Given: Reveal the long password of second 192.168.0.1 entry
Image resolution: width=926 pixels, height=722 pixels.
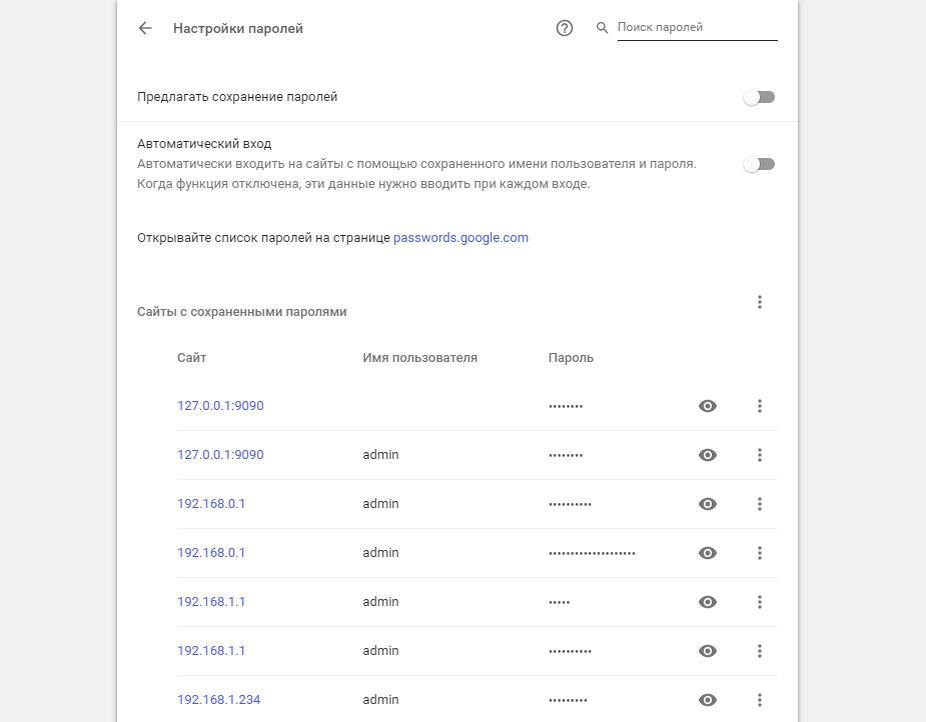Looking at the screenshot, I should 707,552.
